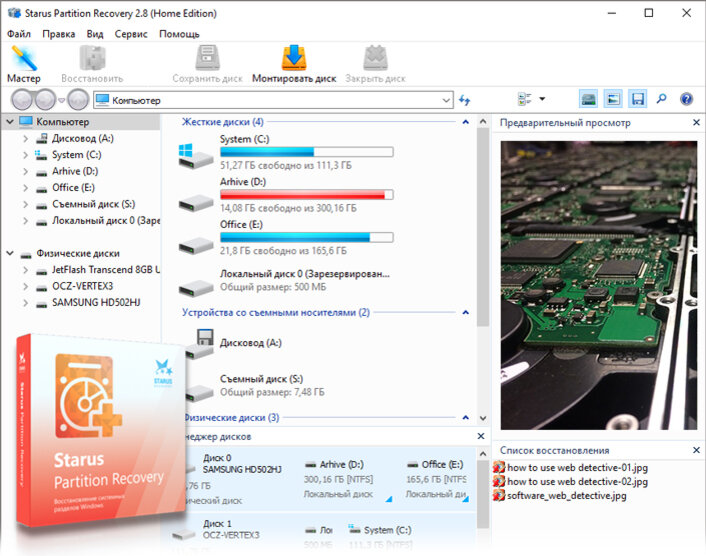Image resolution: width=706 pixels, height=556 pixels.
Task: Open the Правка menu
Action: pos(59,34)
